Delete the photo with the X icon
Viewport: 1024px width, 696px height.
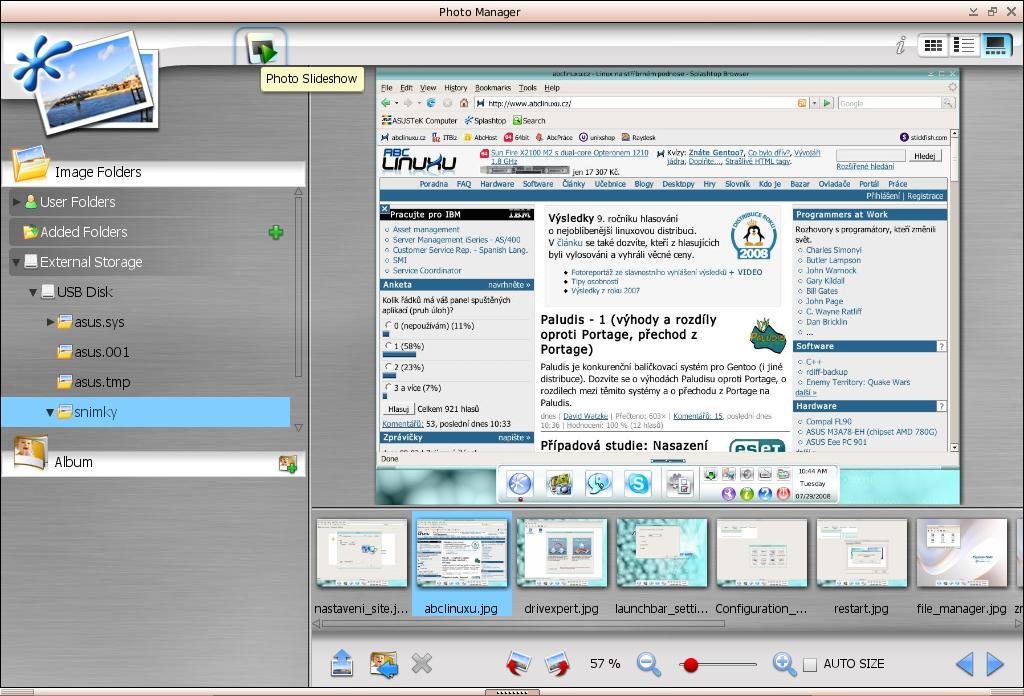(x=422, y=664)
